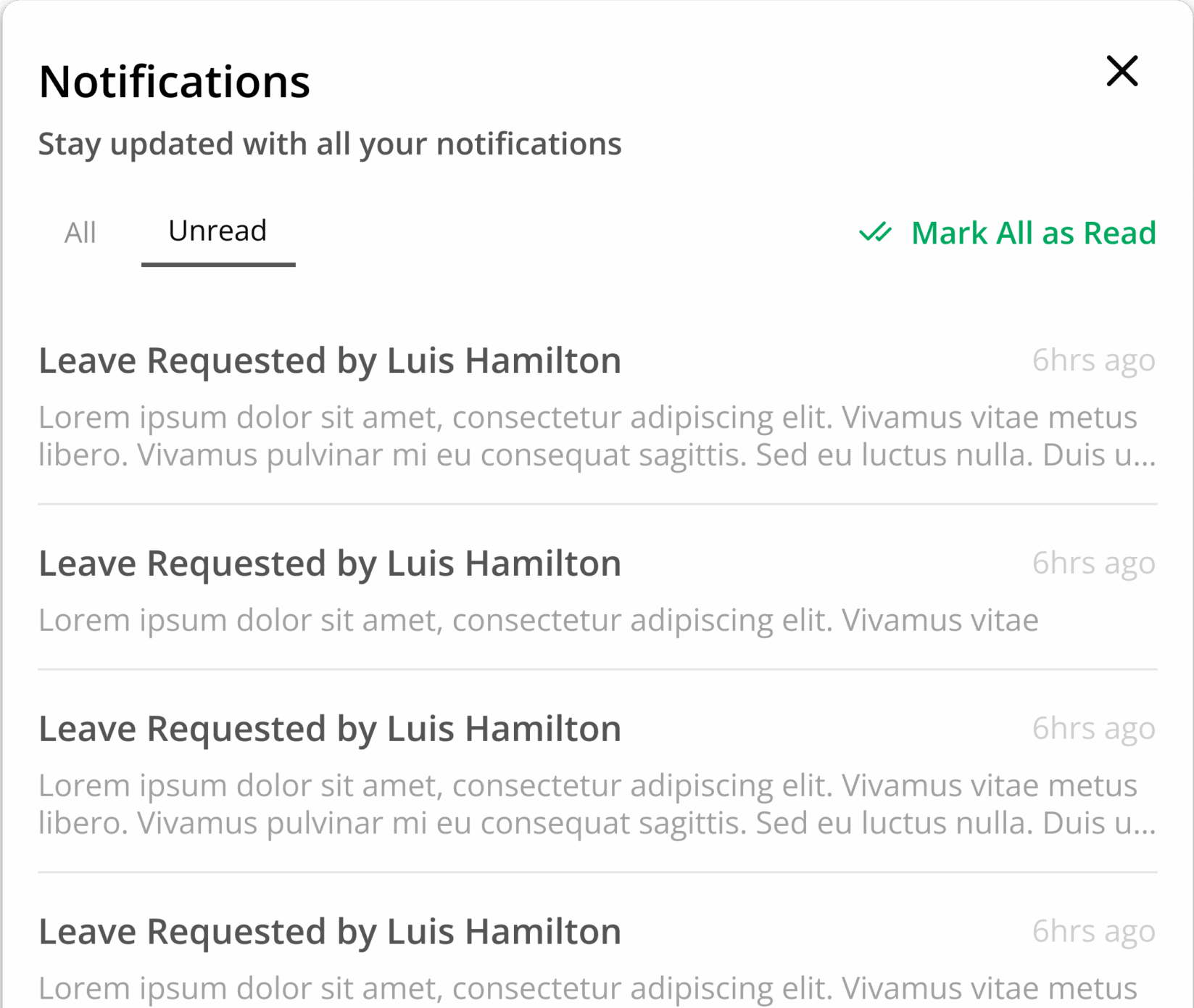The width and height of the screenshot is (1194, 1008).
Task: Click Mark All as Read link
Action: (1033, 233)
